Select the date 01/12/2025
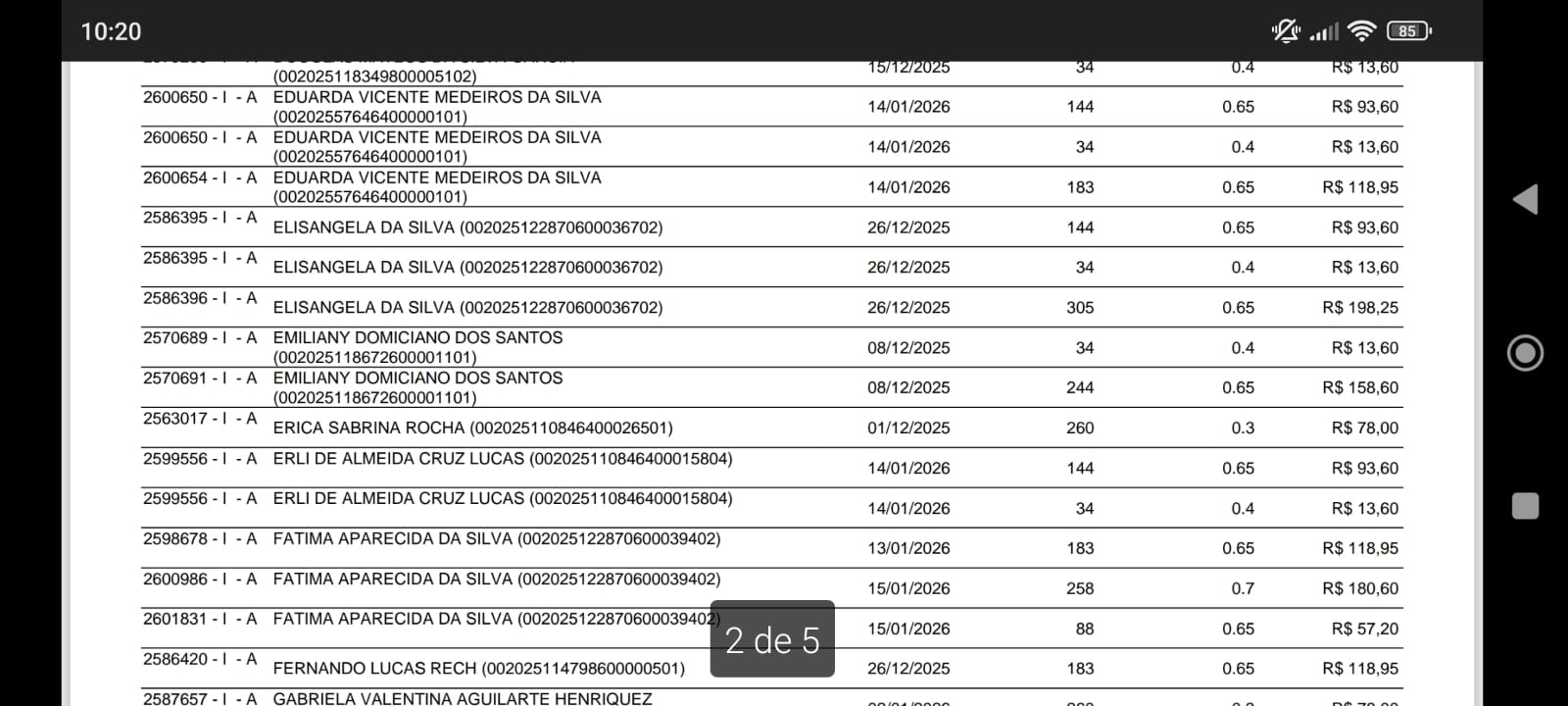This screenshot has width=1568, height=706. [x=908, y=429]
